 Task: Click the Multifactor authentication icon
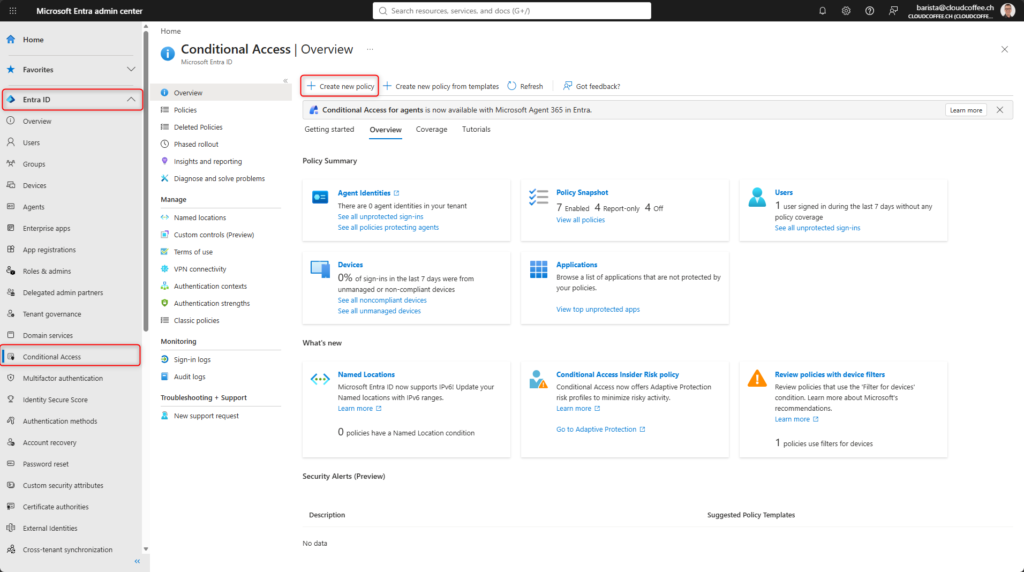tap(11, 378)
